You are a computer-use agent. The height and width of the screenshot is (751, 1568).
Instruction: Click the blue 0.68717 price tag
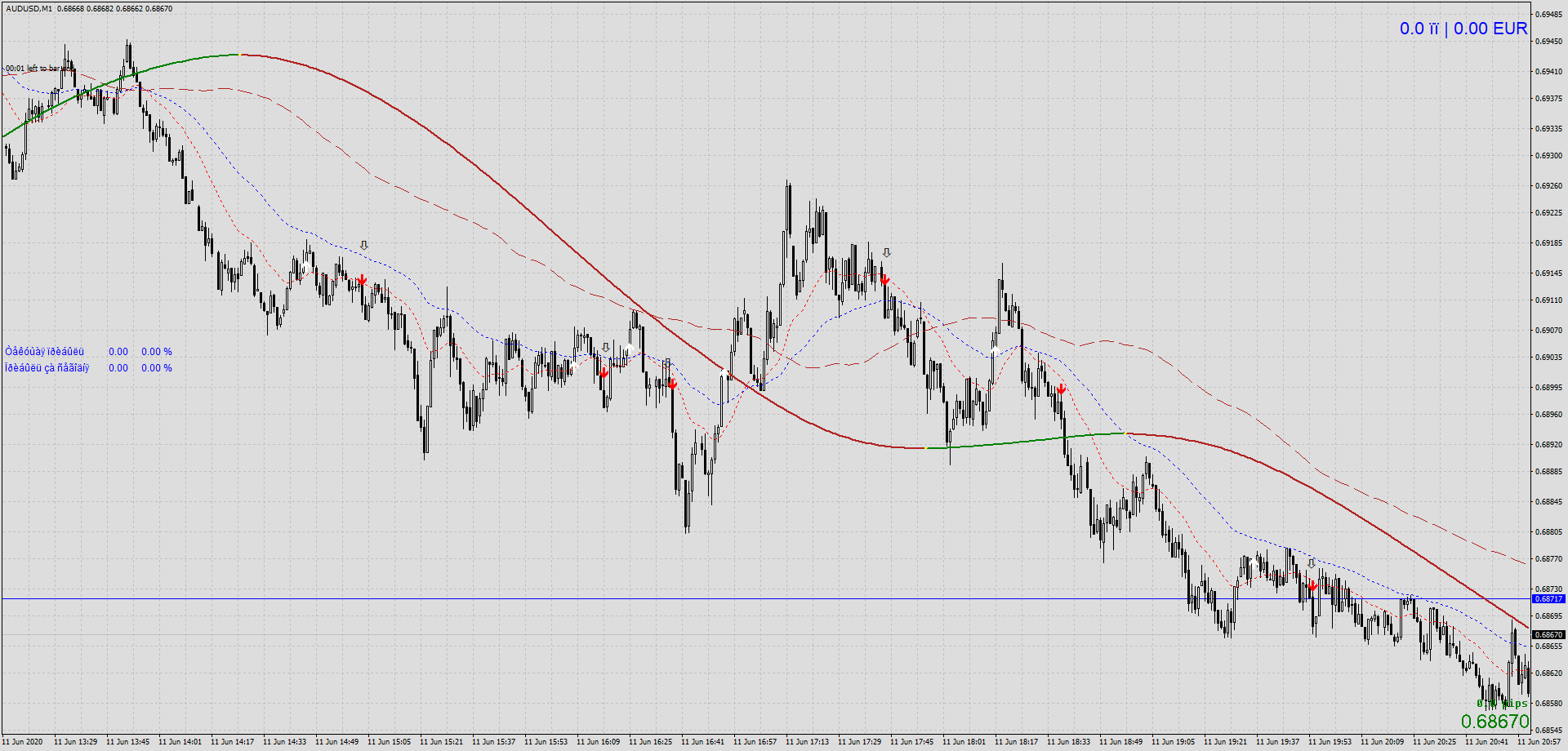click(x=1548, y=599)
